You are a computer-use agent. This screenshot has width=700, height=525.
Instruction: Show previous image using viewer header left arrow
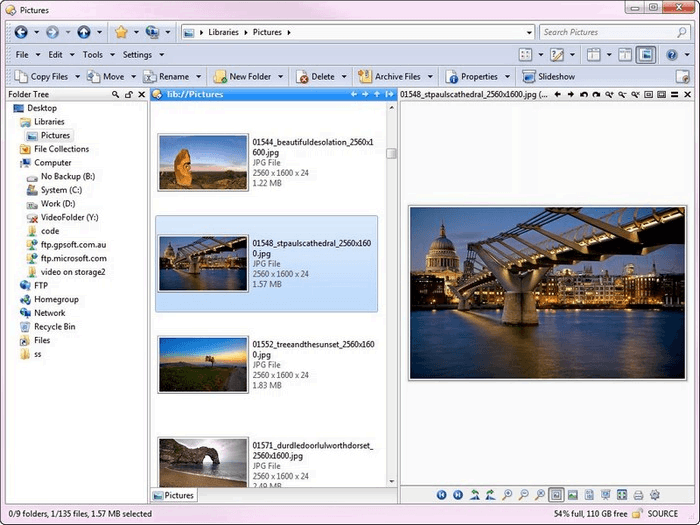pyautogui.click(x=557, y=94)
